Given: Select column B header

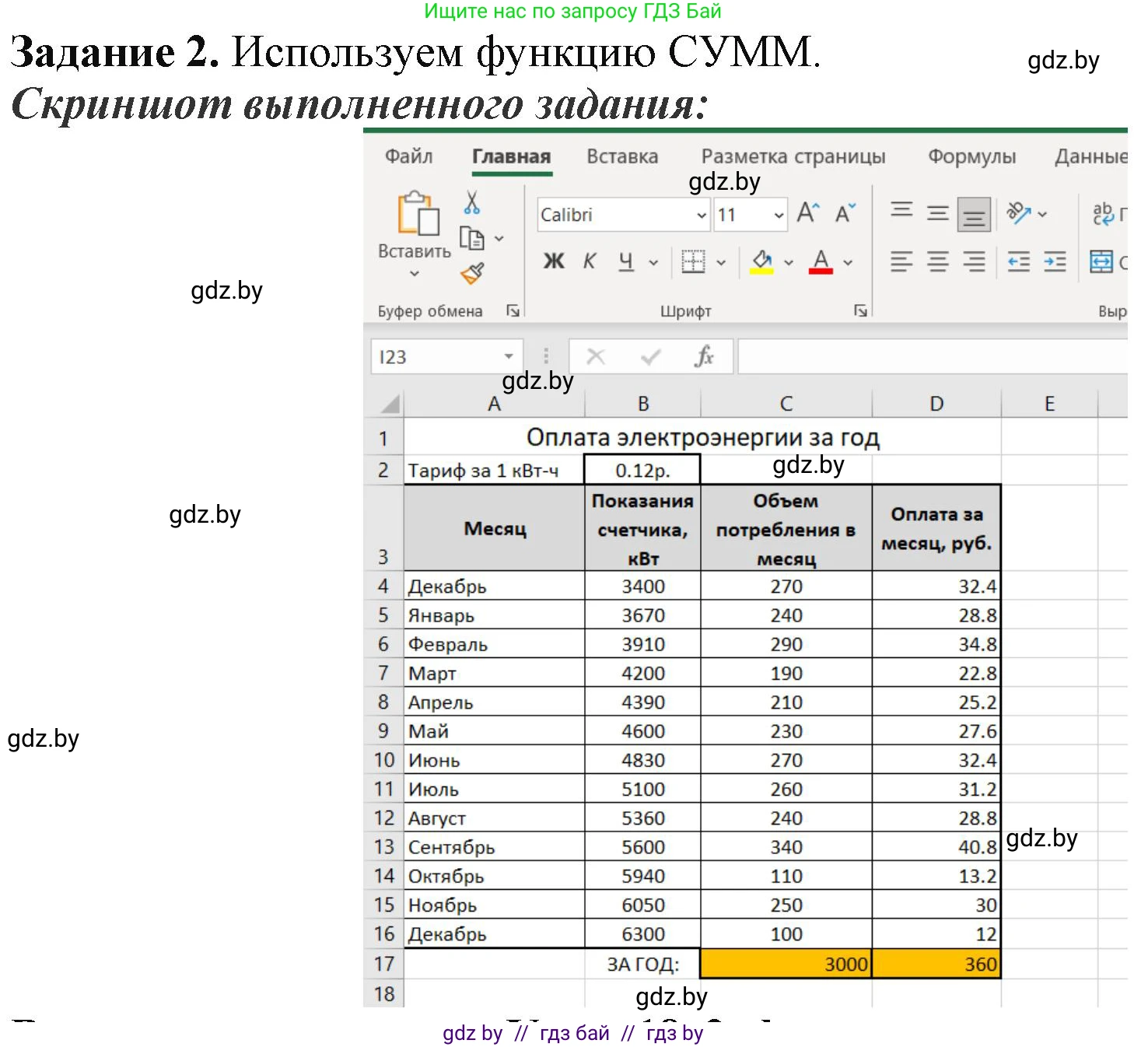Looking at the screenshot, I should 643,404.
